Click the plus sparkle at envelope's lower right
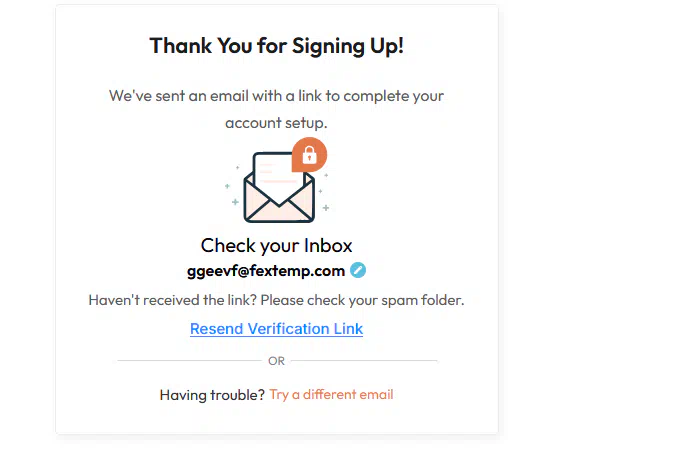This screenshot has width=691, height=476. point(326,208)
